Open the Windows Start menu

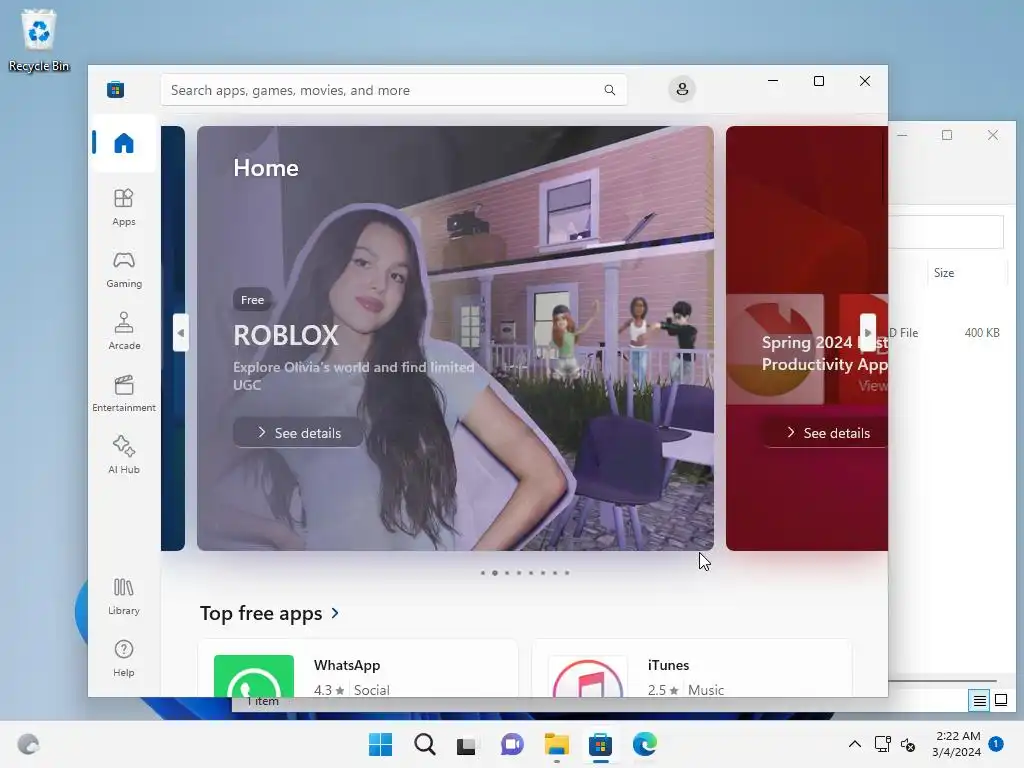click(381, 744)
